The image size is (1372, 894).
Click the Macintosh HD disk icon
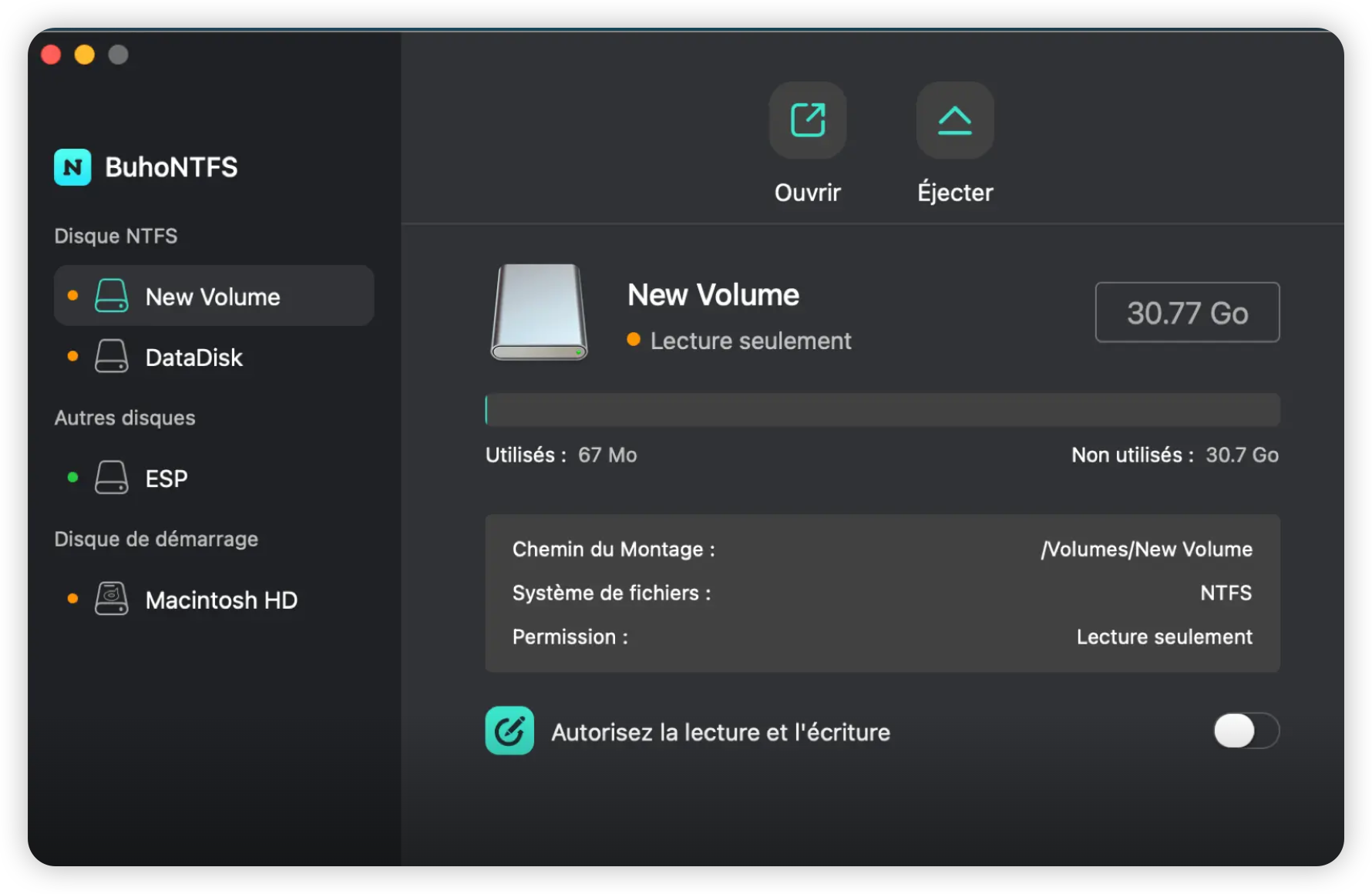[112, 599]
